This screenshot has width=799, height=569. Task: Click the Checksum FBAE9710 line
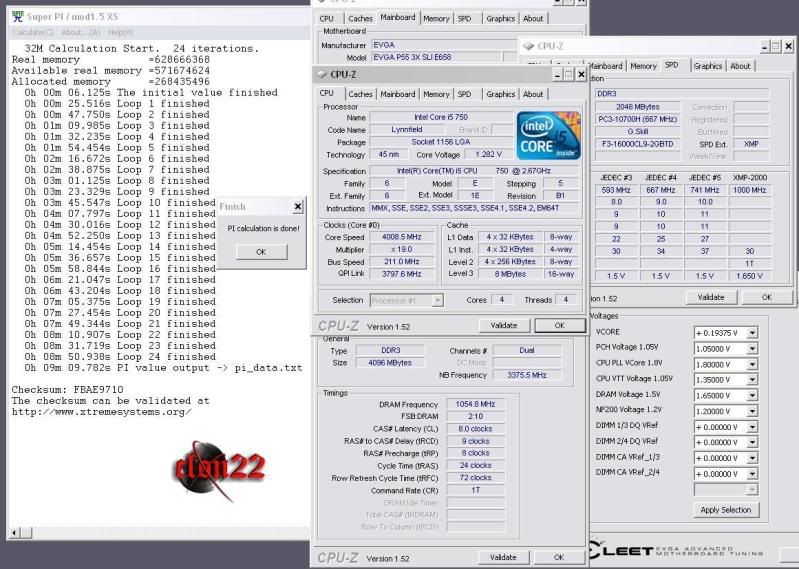67,390
